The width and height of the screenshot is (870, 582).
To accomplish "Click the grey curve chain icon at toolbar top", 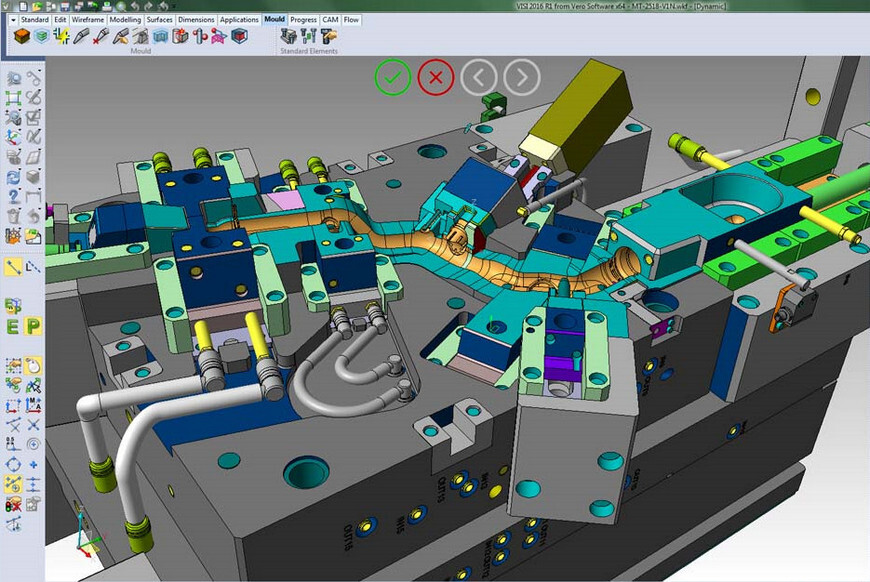I will 33,78.
